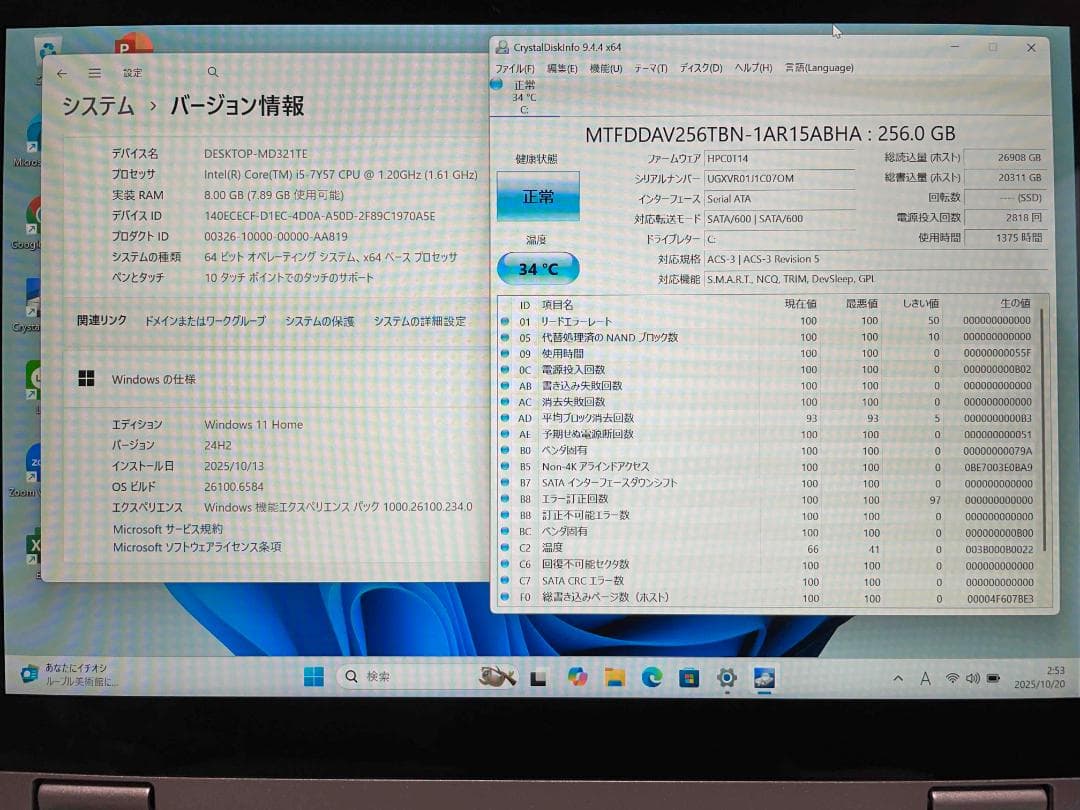Click the back arrow in the Settings window
1080x810 pixels.
click(x=61, y=72)
